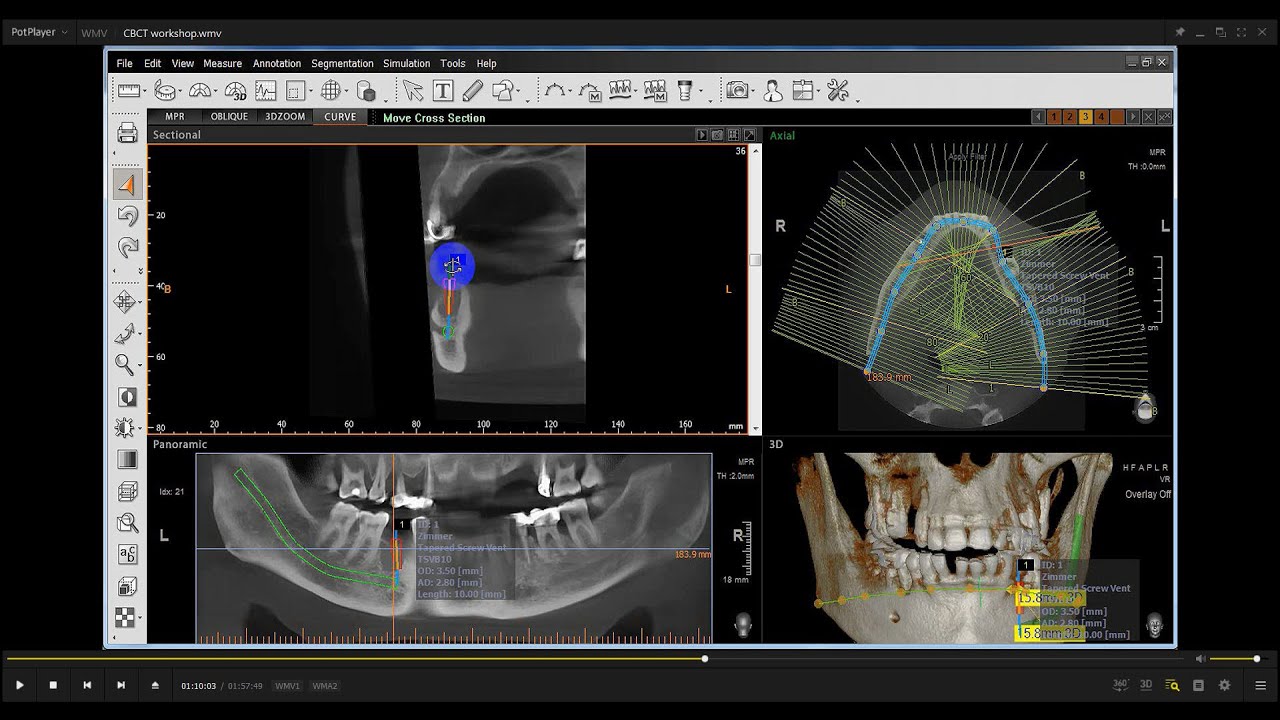The width and height of the screenshot is (1280, 720).
Task: Click the Sectional view vertical scrollbar thumb
Action: pos(755,260)
